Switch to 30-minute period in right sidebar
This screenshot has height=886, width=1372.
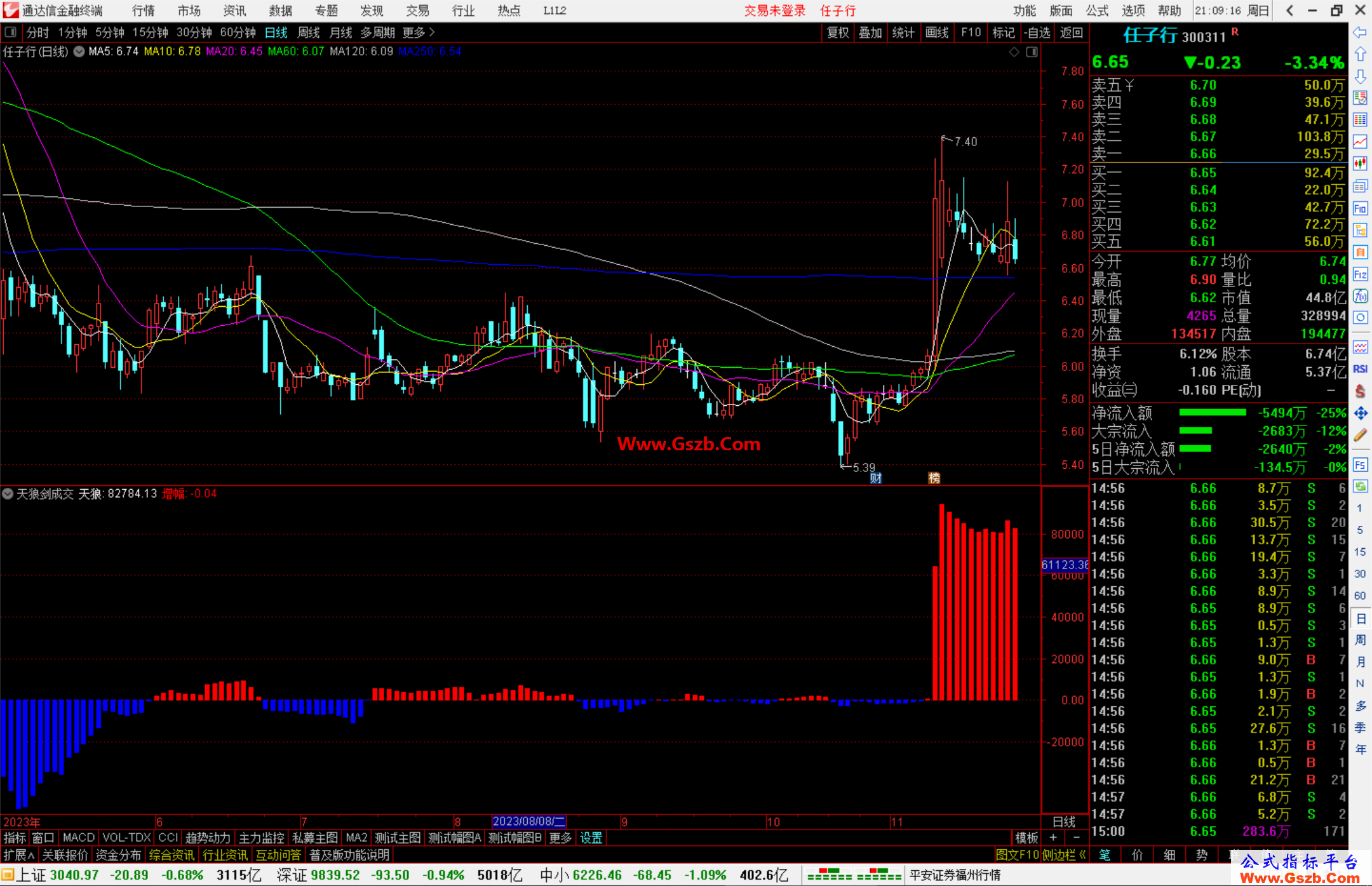point(1359,574)
